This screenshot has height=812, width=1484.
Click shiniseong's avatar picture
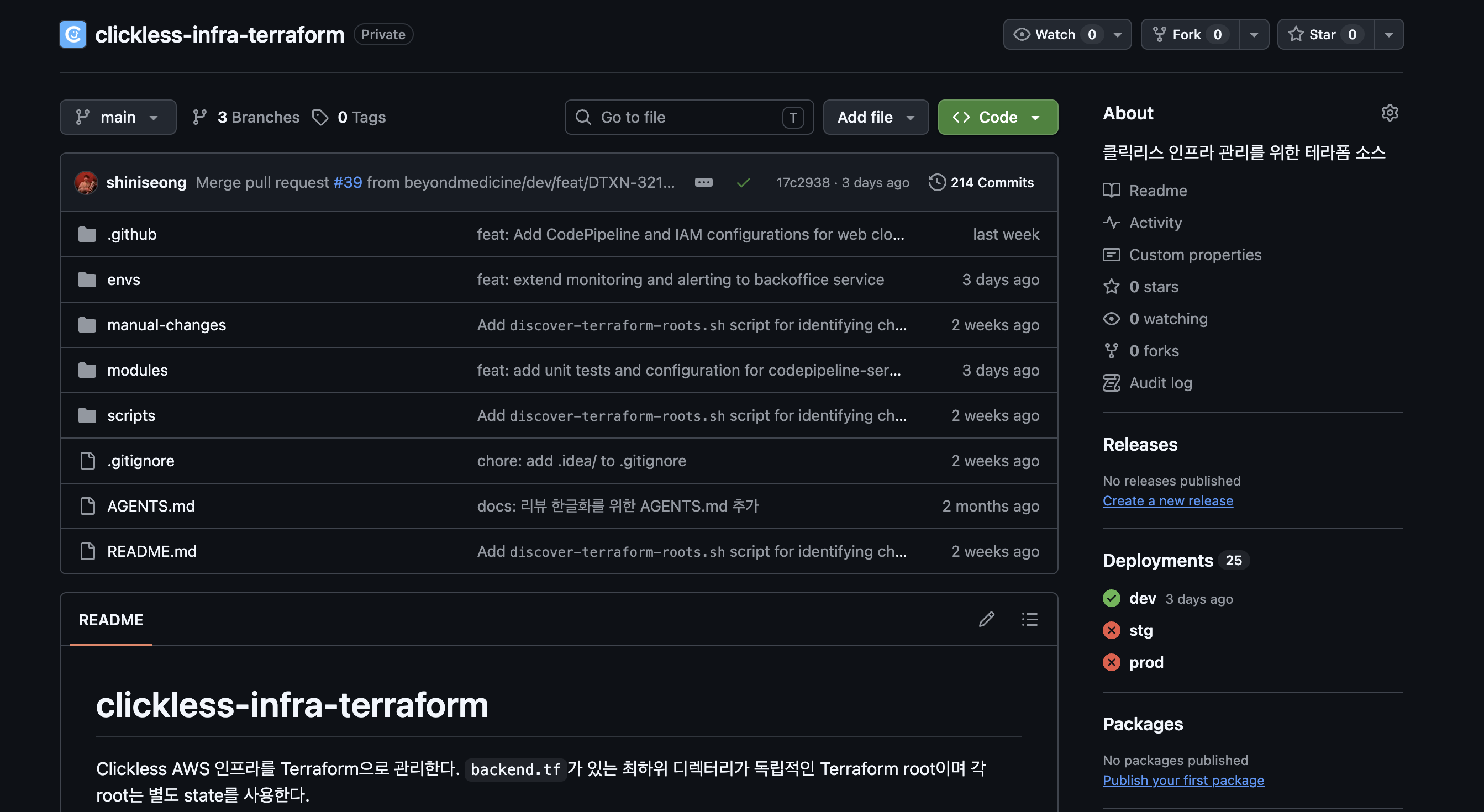[86, 182]
